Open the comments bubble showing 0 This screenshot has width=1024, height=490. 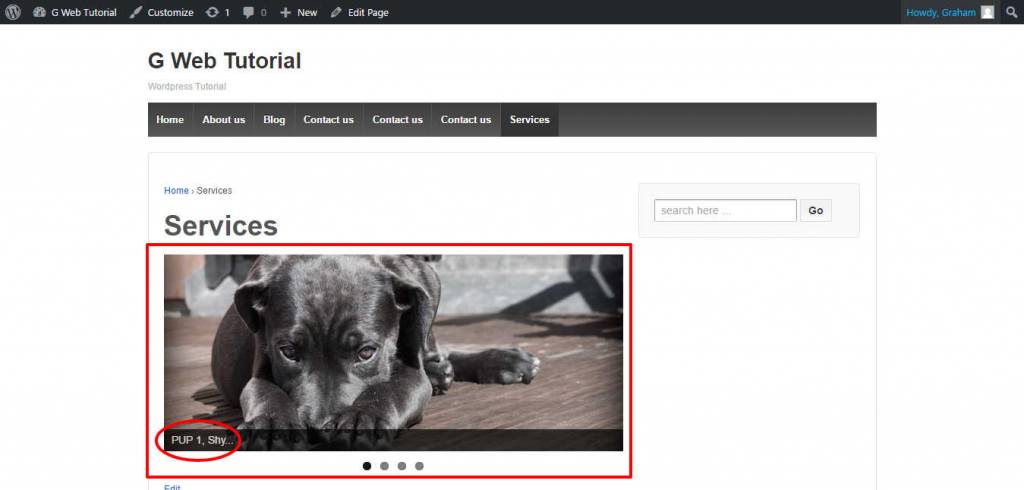254,12
